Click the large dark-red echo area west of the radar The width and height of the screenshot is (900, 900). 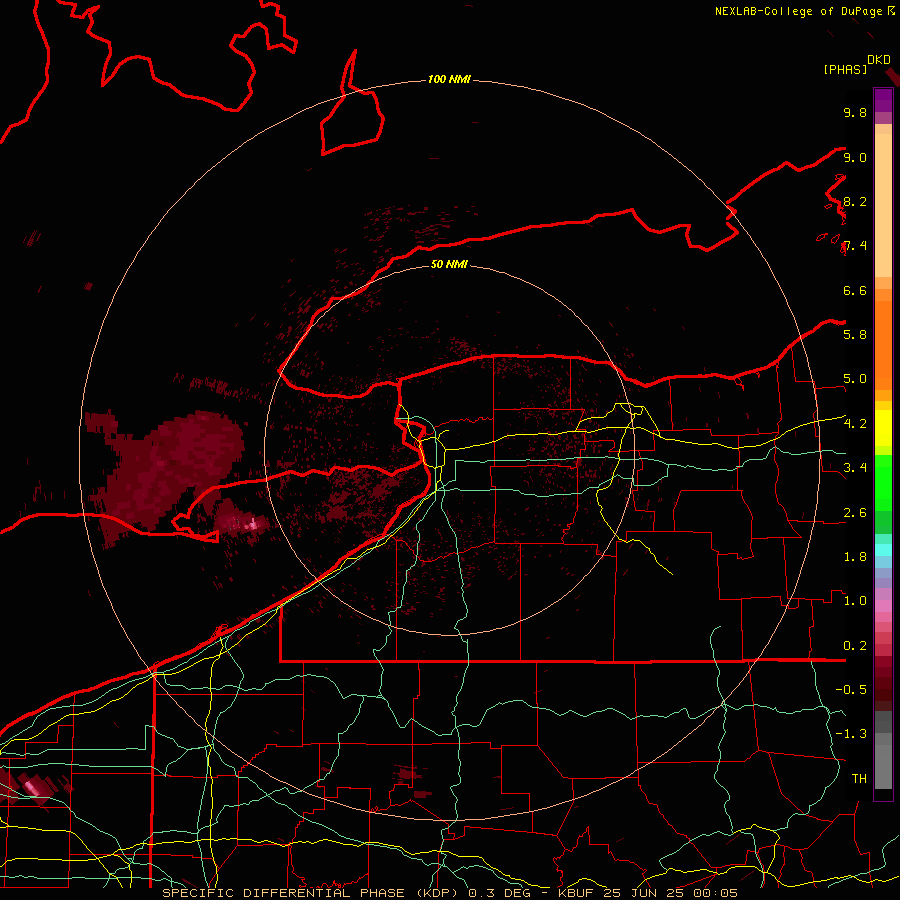tap(172, 468)
